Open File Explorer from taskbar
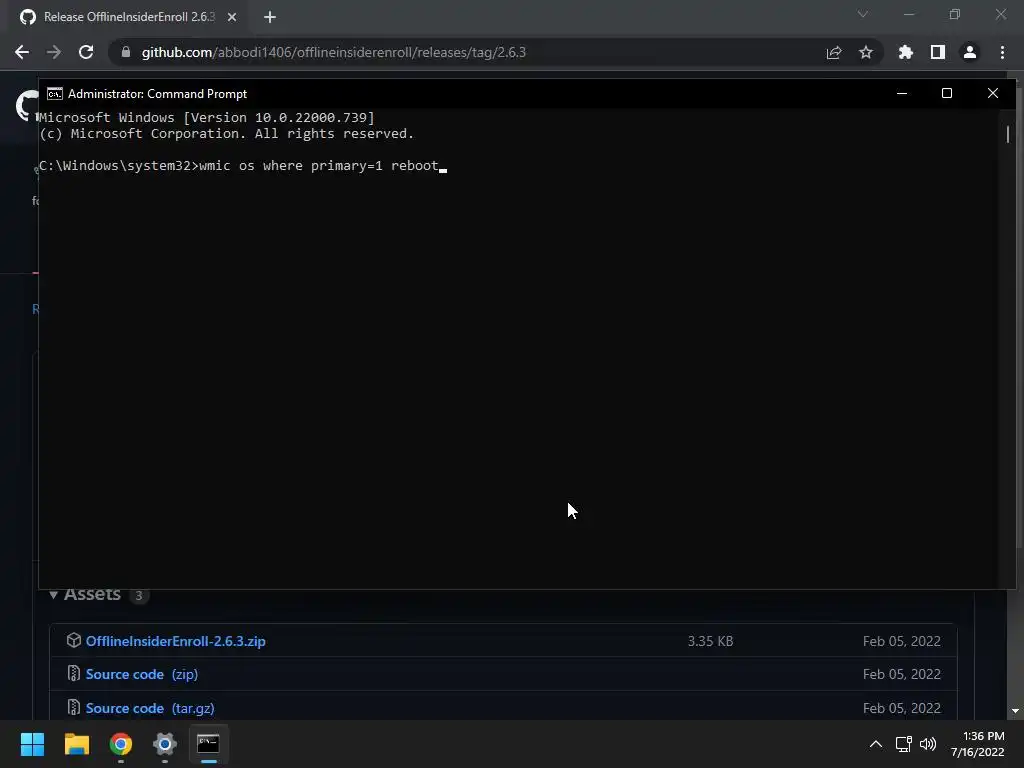The image size is (1024, 768). coord(76,744)
